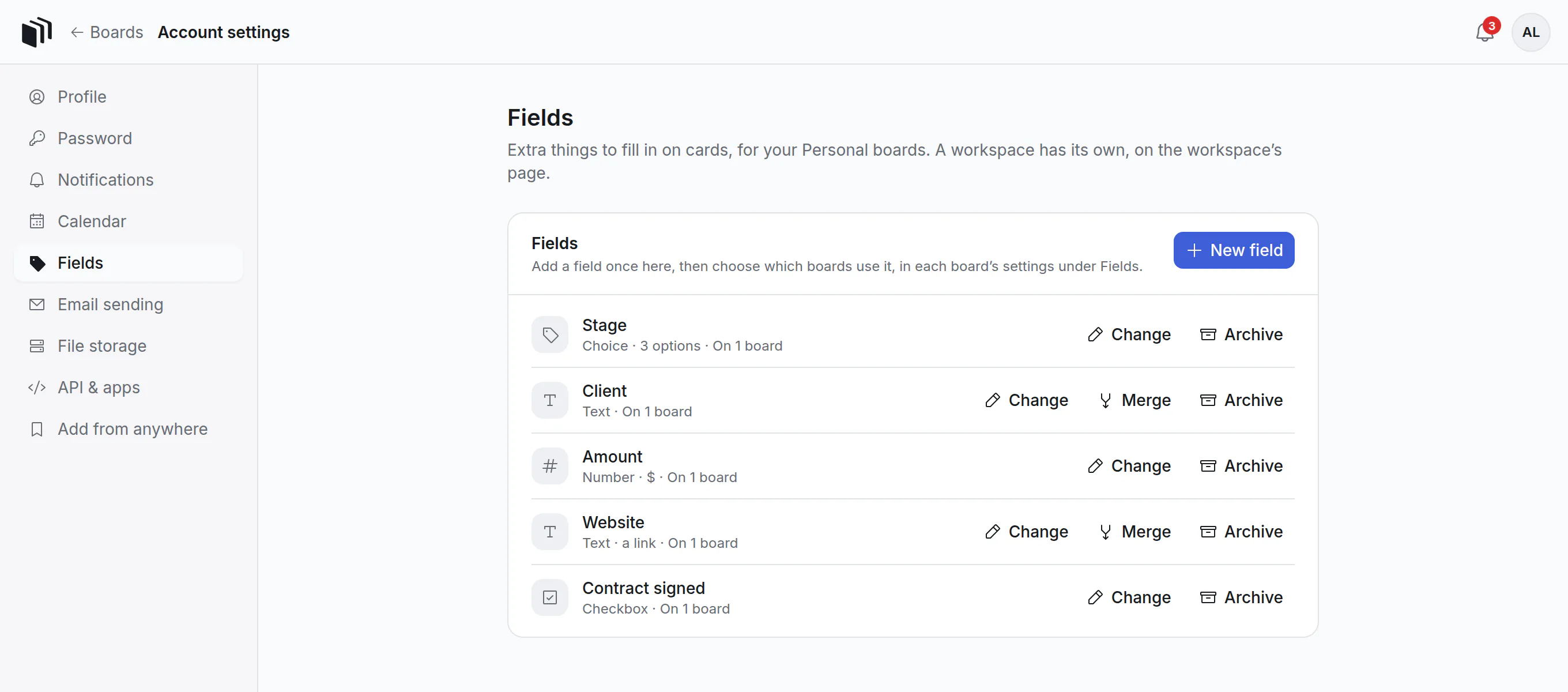
Task: Open Notifications settings
Action: [x=129, y=180]
